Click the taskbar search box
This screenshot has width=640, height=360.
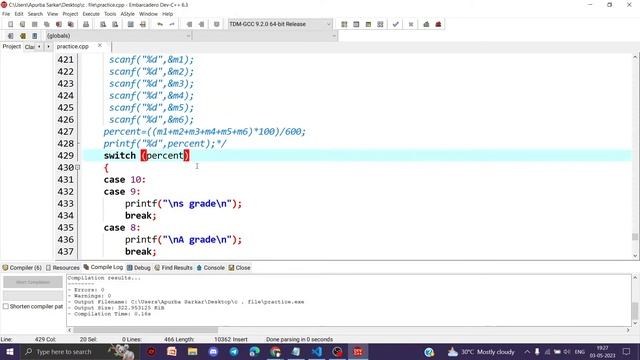click(80, 351)
